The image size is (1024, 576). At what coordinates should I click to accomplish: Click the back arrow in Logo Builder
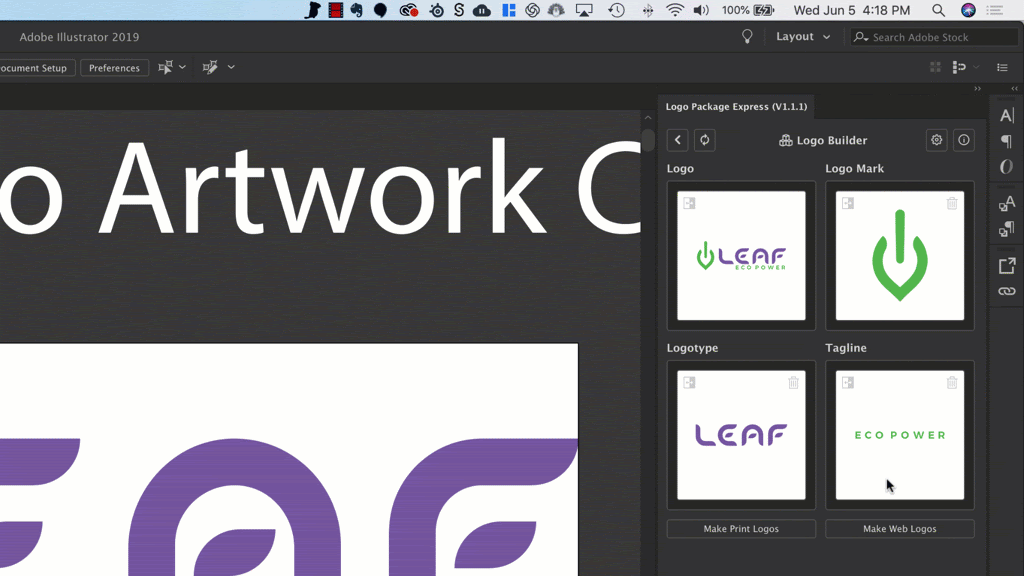(x=678, y=140)
